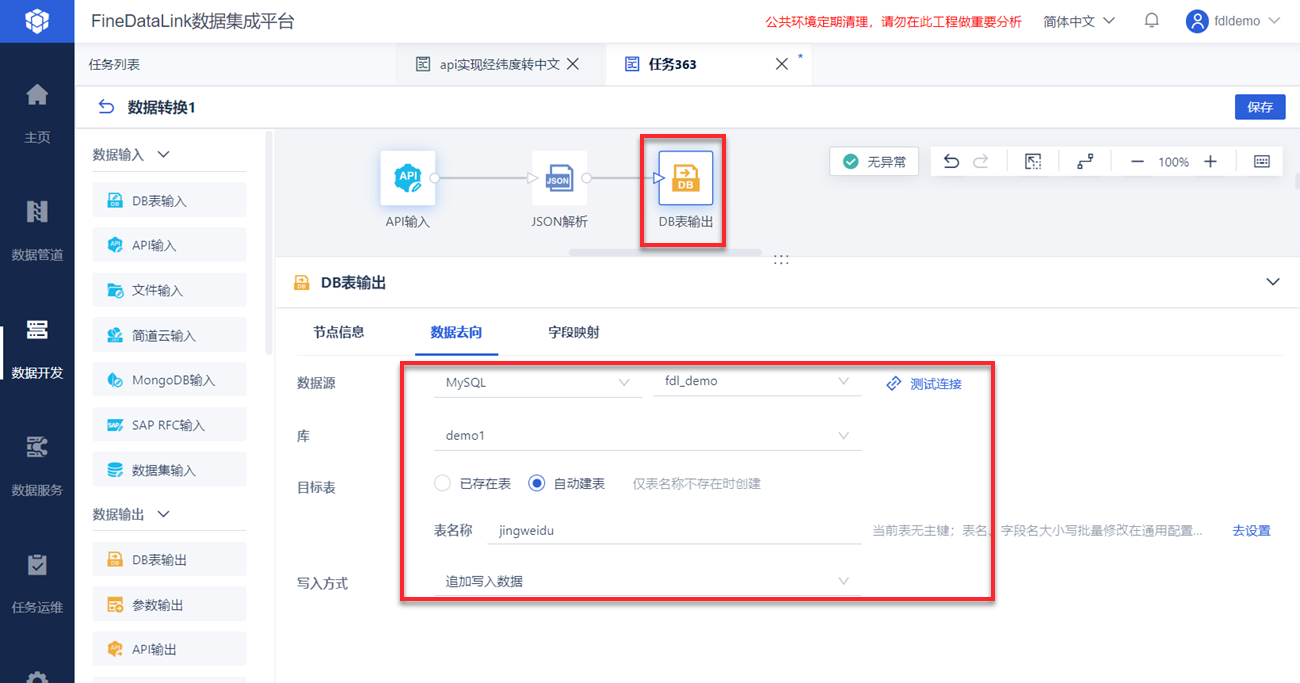The height and width of the screenshot is (683, 1300).
Task: Collapse the 数据输入 section
Action: point(164,155)
